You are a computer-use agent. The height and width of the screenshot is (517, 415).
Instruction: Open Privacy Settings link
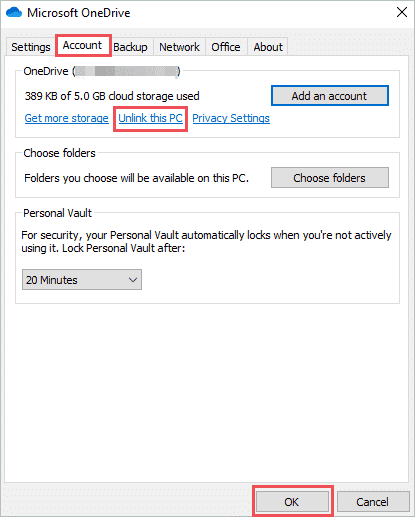point(231,118)
